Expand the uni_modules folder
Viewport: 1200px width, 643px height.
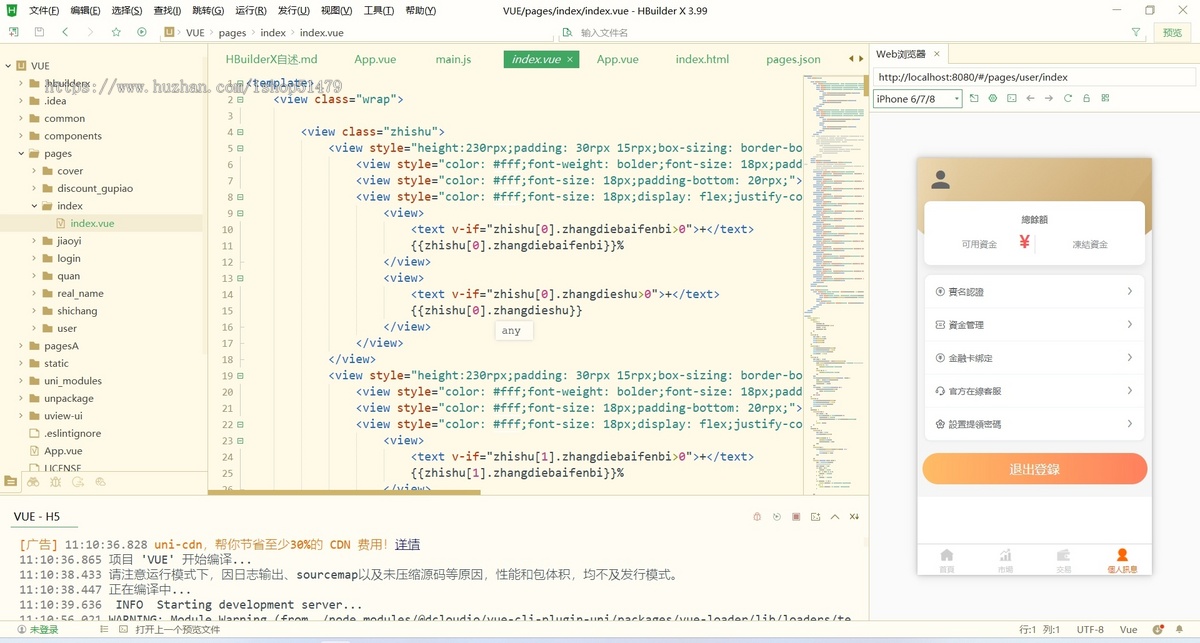tap(21, 381)
